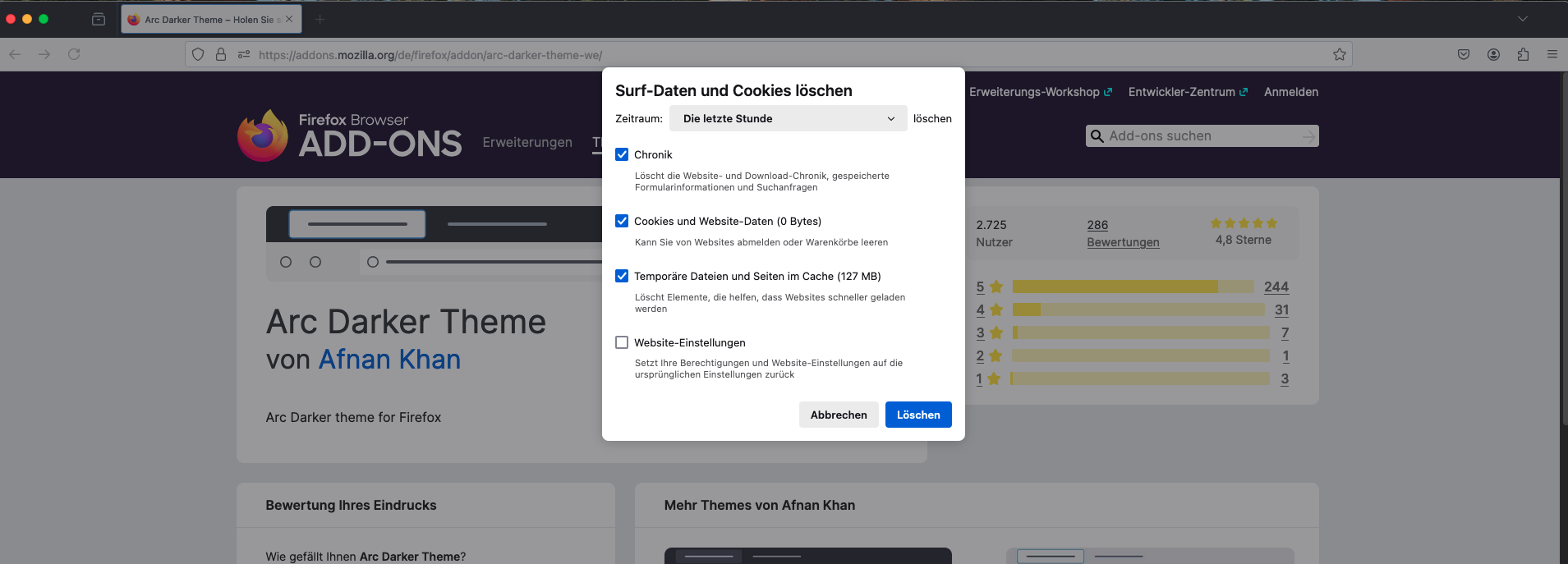Image resolution: width=1568 pixels, height=564 pixels.
Task: Open the Firefox account icon
Action: point(1493,54)
